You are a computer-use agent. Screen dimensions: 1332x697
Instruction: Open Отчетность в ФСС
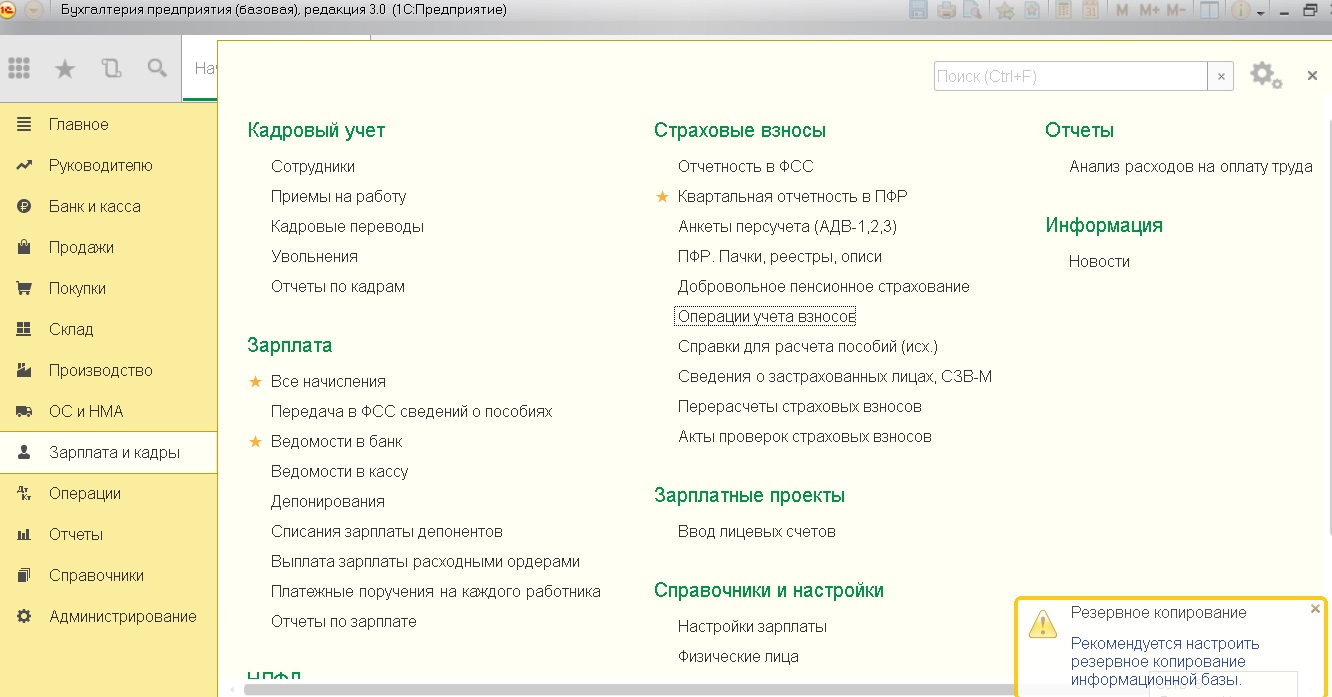pyautogui.click(x=746, y=166)
